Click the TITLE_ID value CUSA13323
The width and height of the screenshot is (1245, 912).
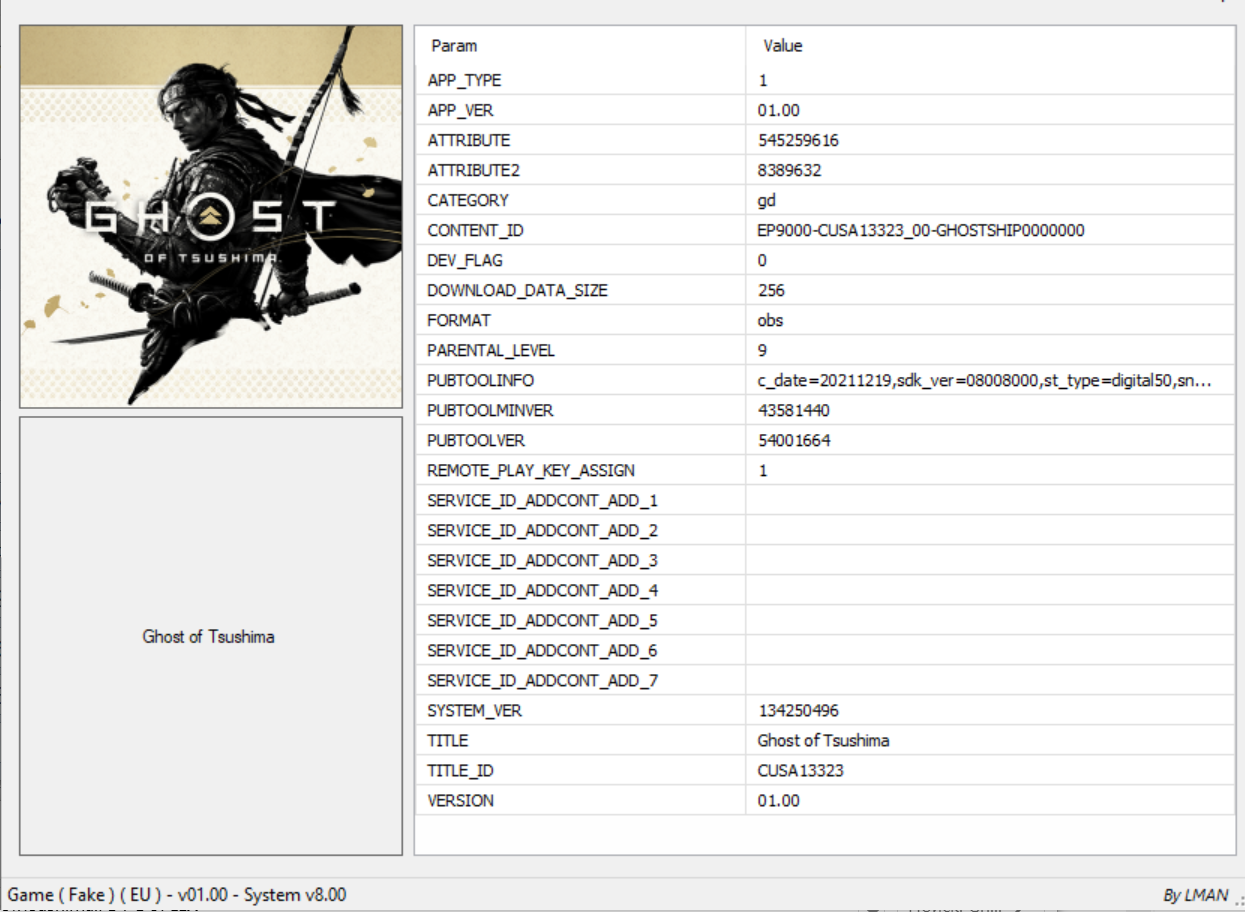coord(793,771)
